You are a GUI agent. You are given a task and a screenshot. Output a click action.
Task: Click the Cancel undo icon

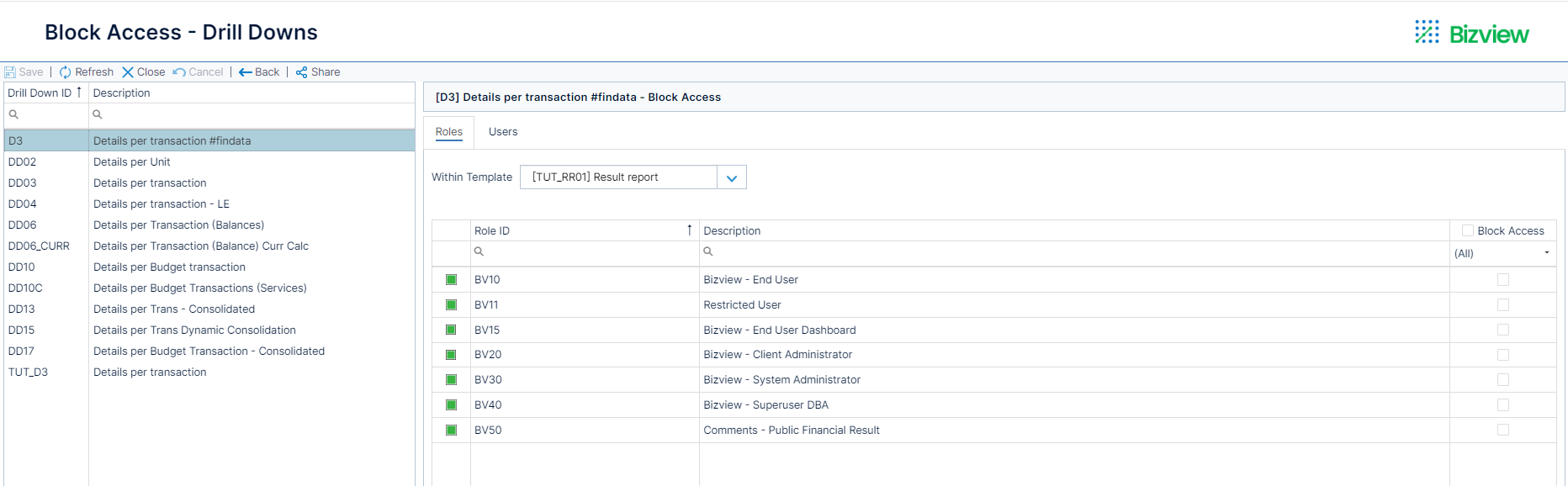[x=179, y=72]
